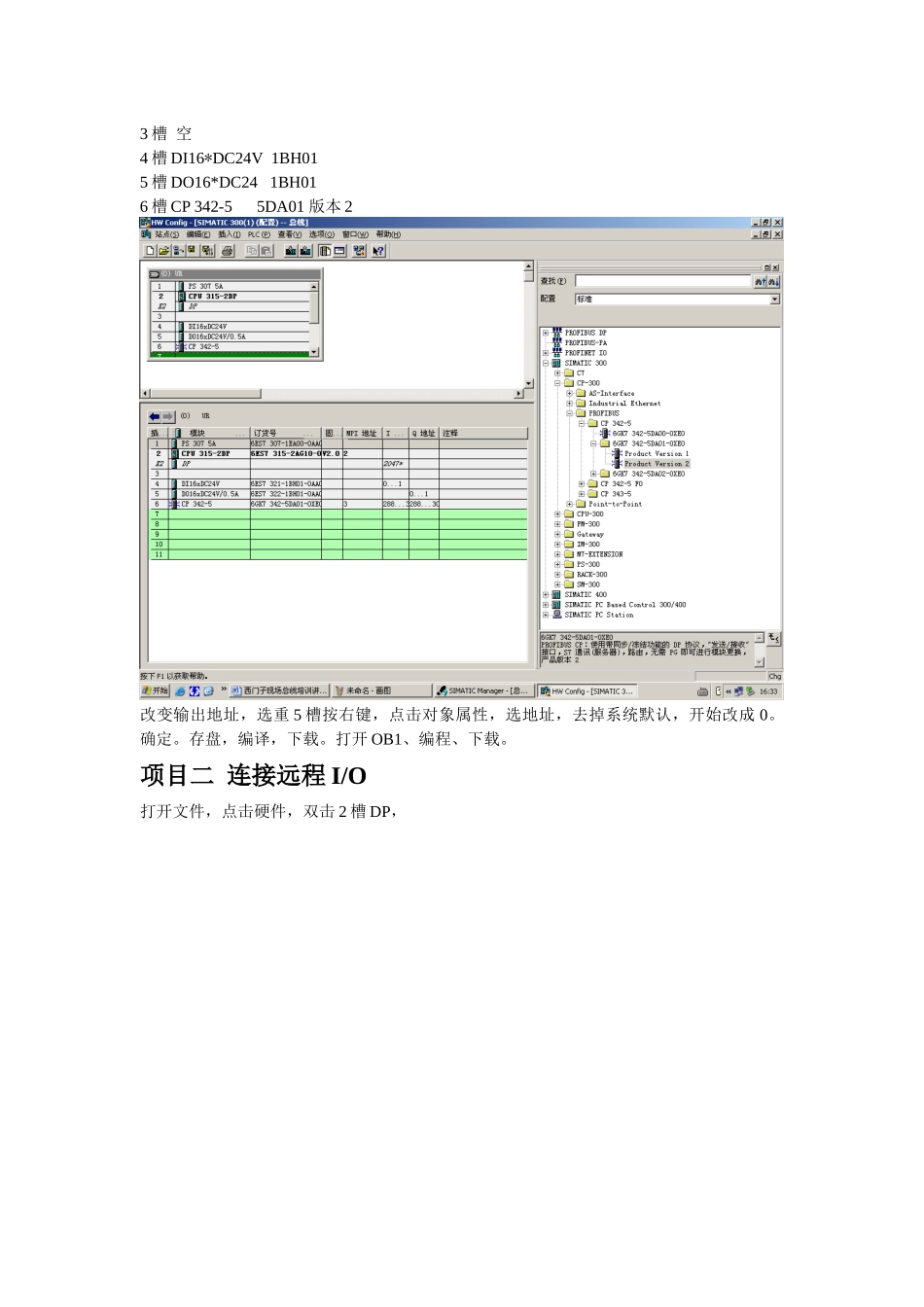The width and height of the screenshot is (924, 1307).
Task: Click the back arrow in the detail pane
Action: click(x=155, y=416)
